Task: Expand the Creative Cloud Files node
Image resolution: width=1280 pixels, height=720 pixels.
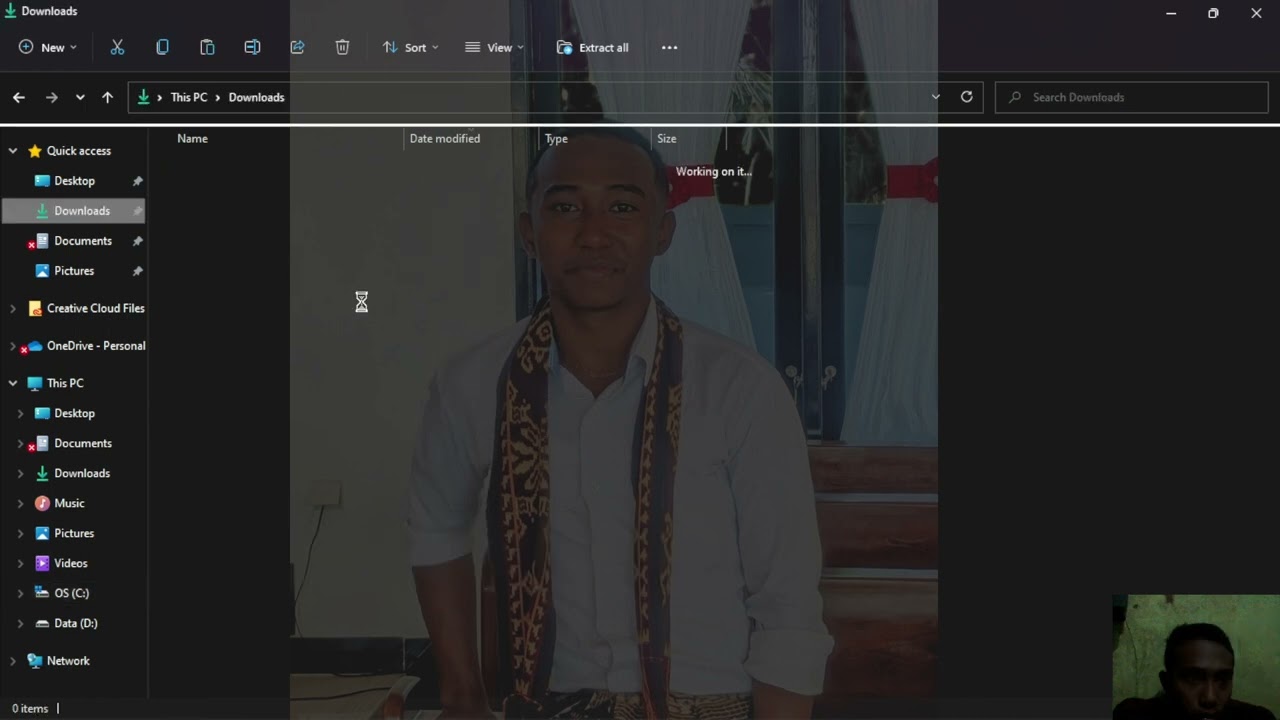Action: click(13, 308)
